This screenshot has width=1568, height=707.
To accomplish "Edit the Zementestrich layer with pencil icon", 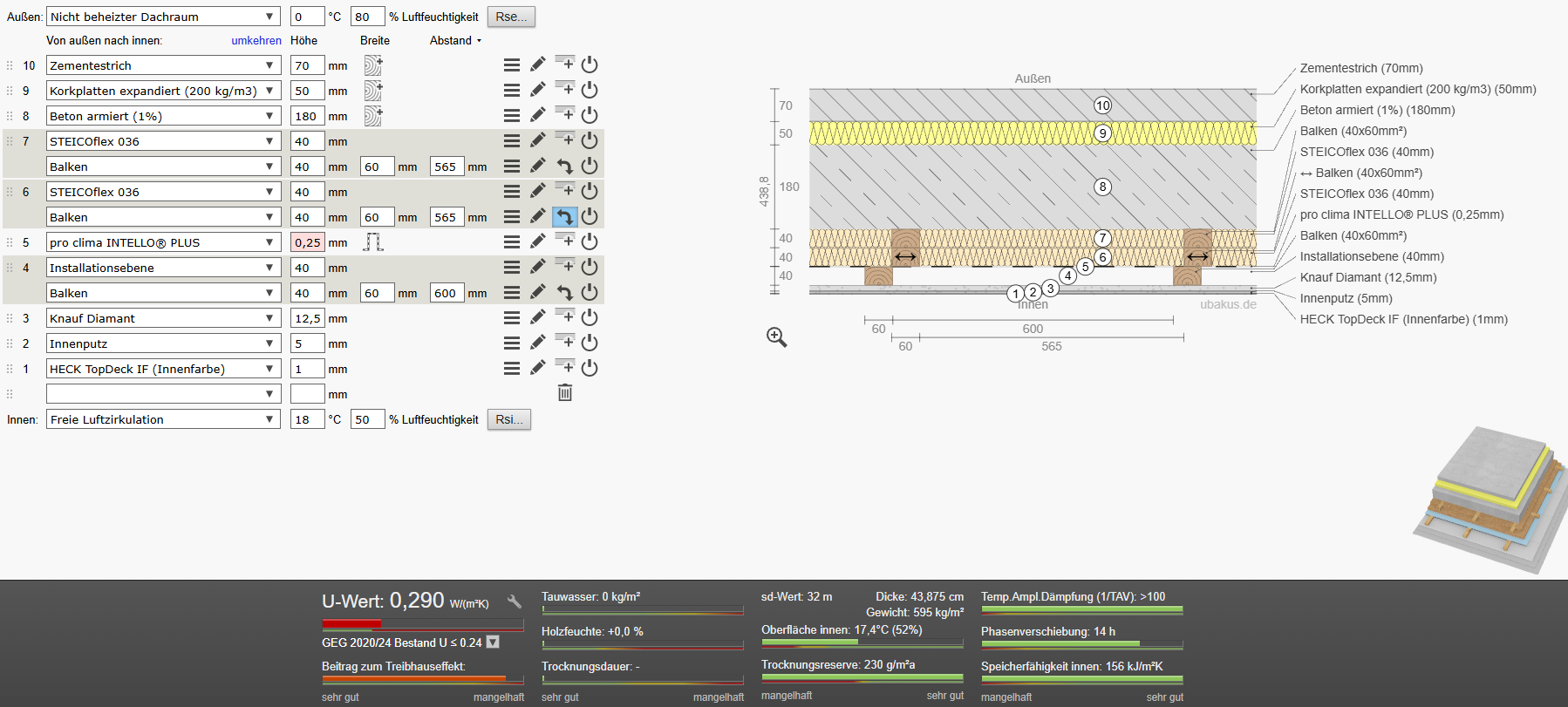I will pyautogui.click(x=538, y=65).
